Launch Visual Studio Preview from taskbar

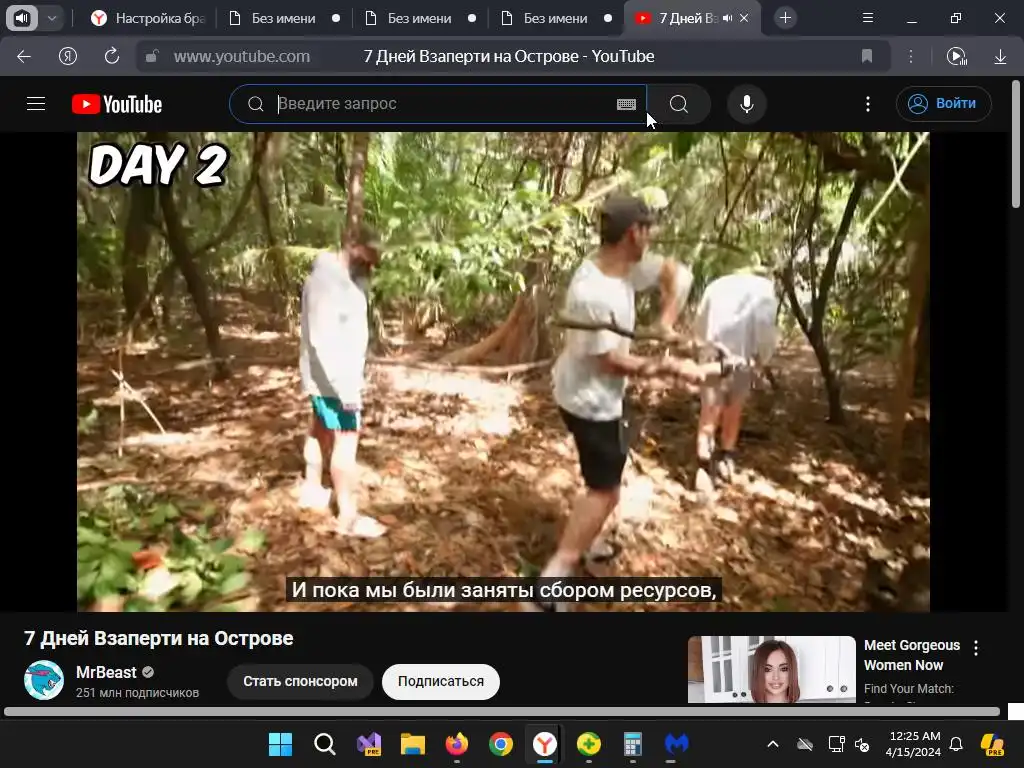(x=369, y=744)
